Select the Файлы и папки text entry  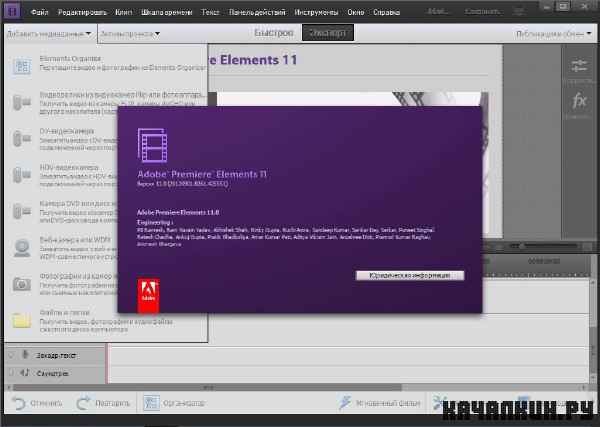[x=64, y=313]
